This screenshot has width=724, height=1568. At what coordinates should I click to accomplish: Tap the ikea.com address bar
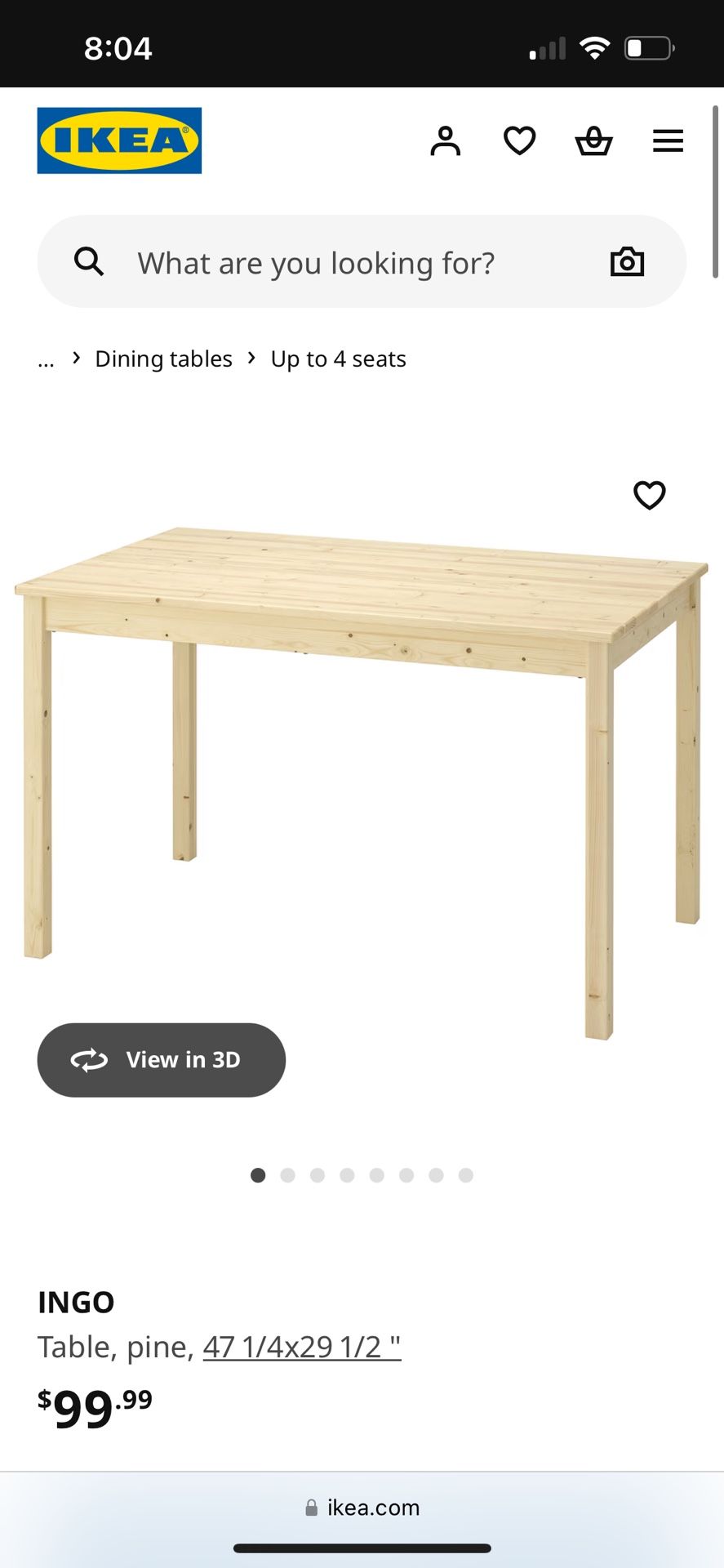tap(362, 1508)
